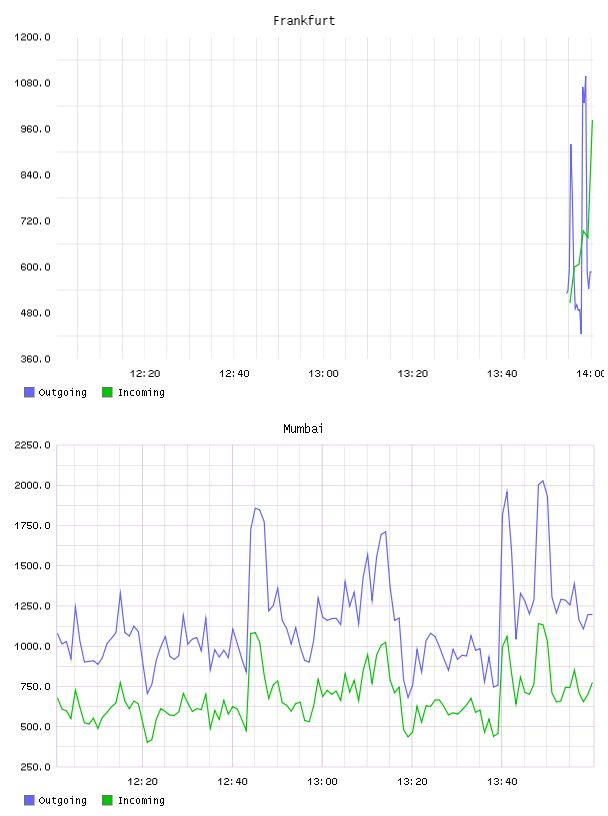
Task: Click the 840.0 y-axis label on Frankfurt chart
Action: (35, 175)
